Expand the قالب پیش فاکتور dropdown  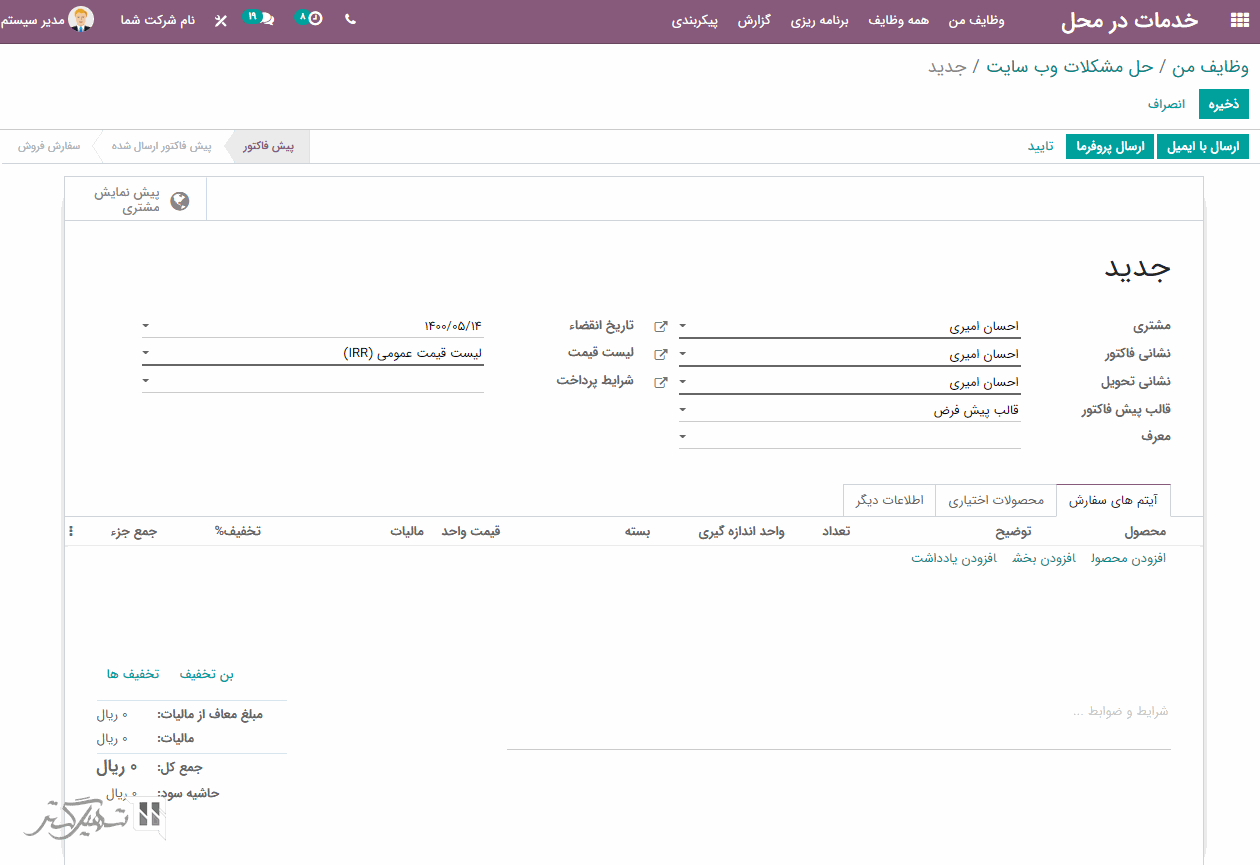(x=683, y=410)
